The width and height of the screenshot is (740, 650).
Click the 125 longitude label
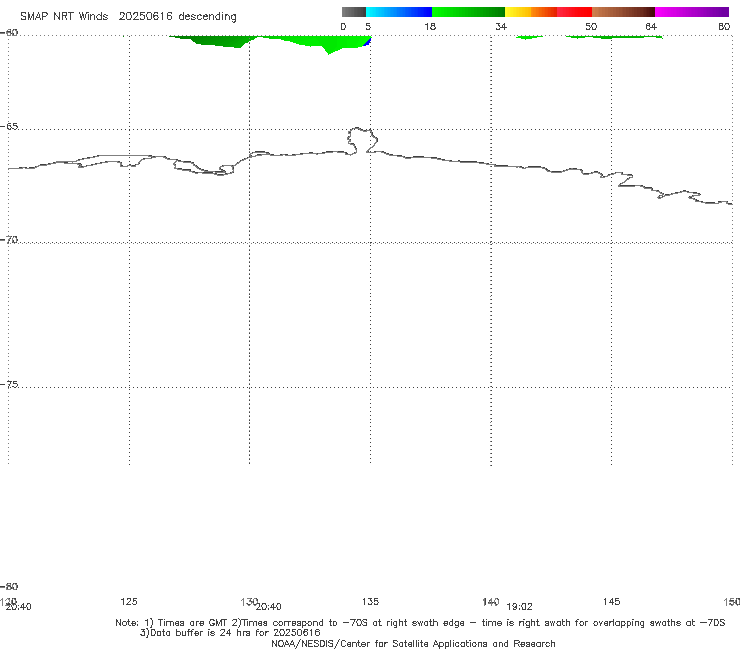pos(129,601)
